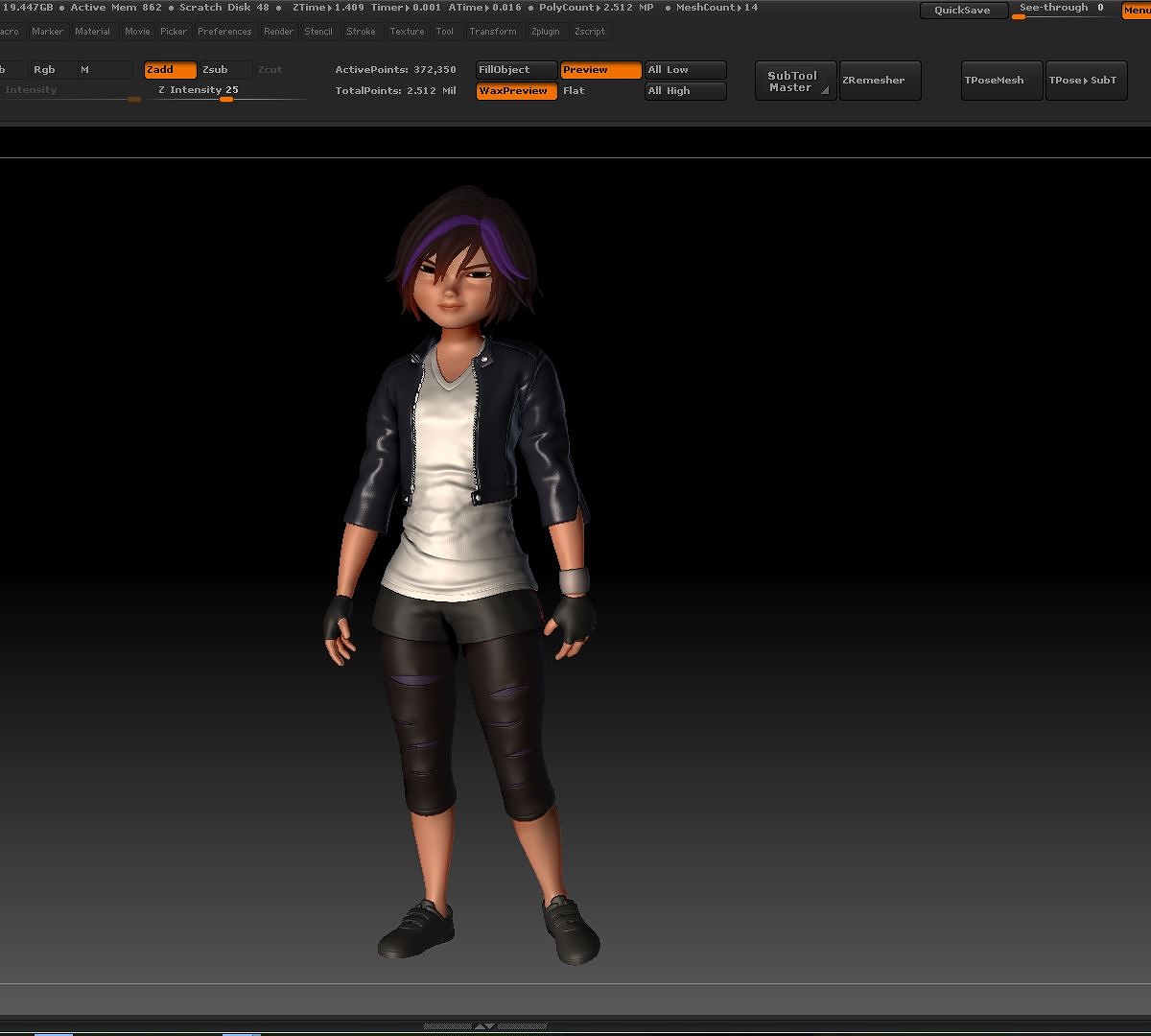Click the Rgb Intensity slider
Image resolution: width=1151 pixels, height=1036 pixels.
(x=69, y=92)
